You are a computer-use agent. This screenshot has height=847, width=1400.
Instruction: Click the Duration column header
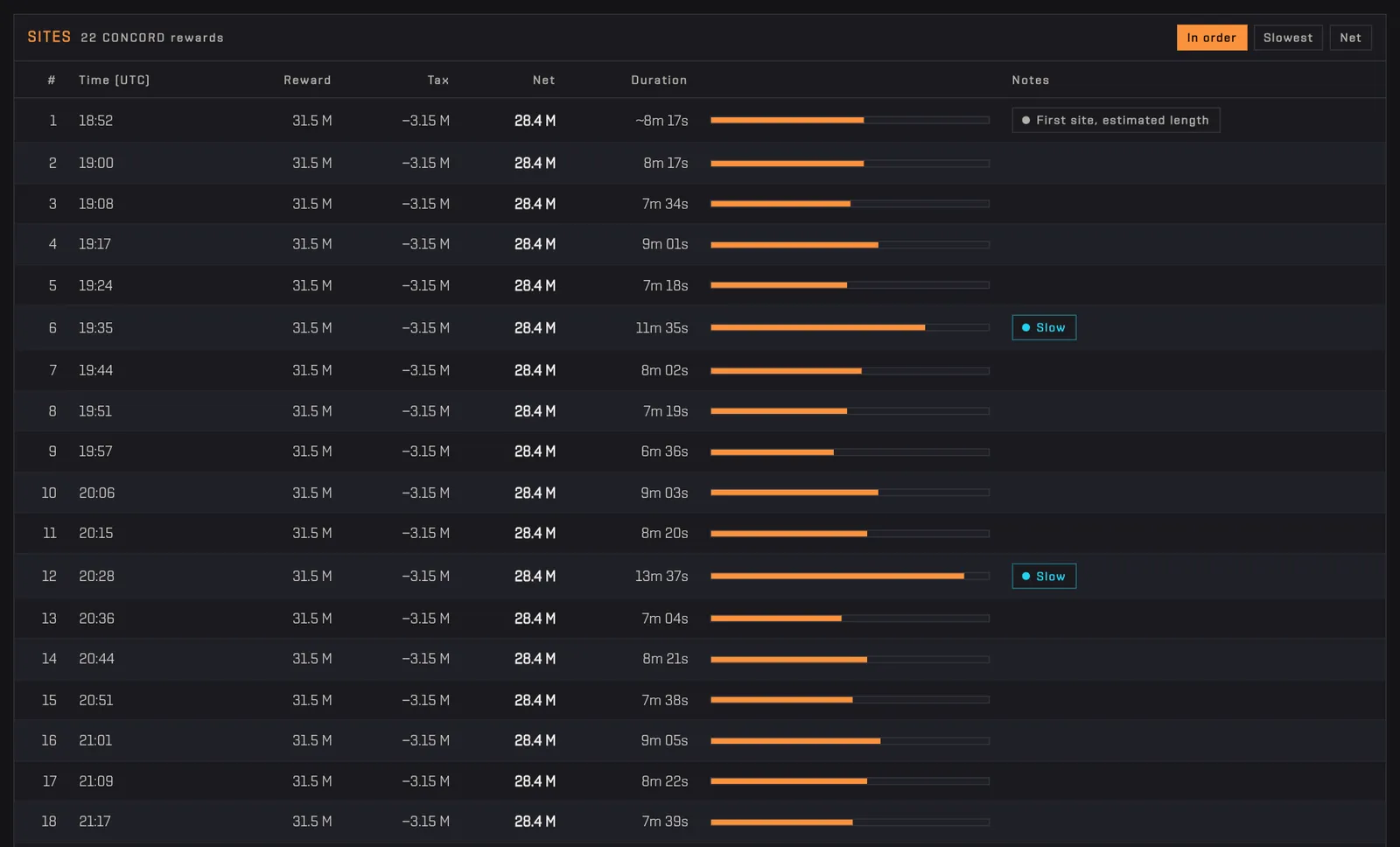tap(659, 80)
